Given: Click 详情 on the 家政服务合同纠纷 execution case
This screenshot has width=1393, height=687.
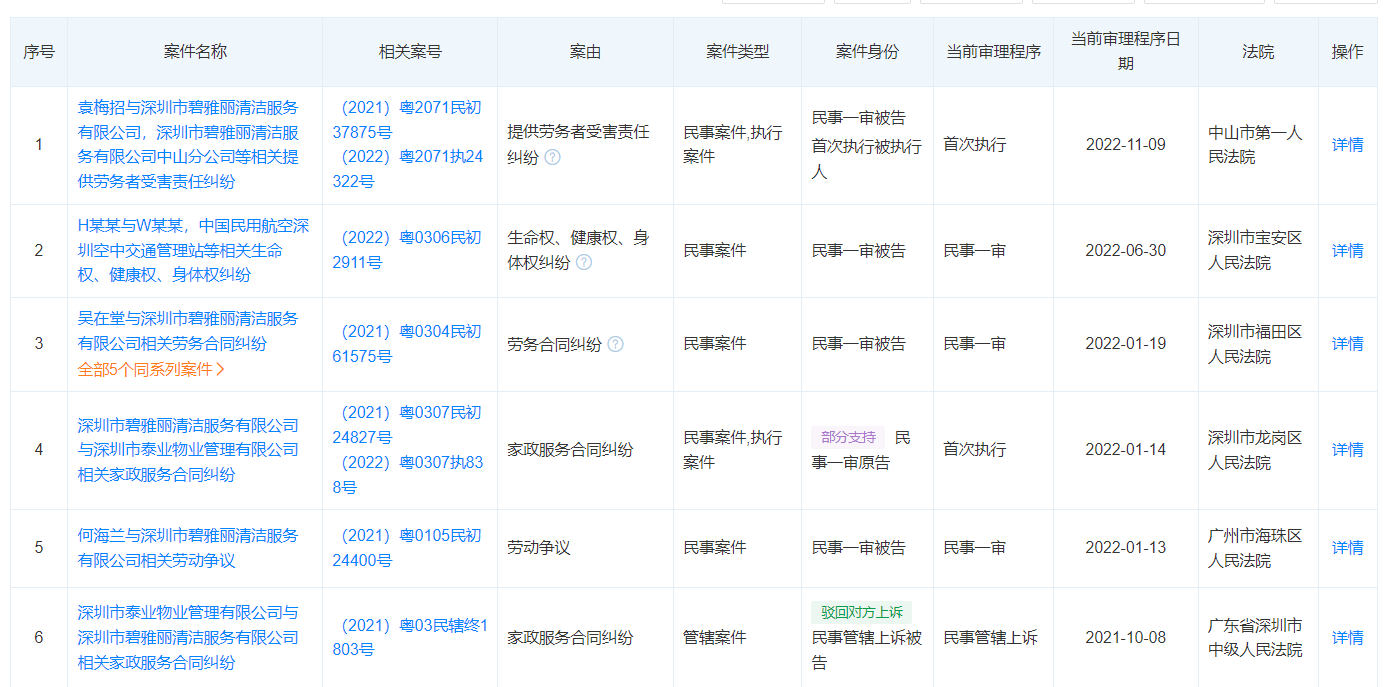Looking at the screenshot, I should pos(1348,450).
